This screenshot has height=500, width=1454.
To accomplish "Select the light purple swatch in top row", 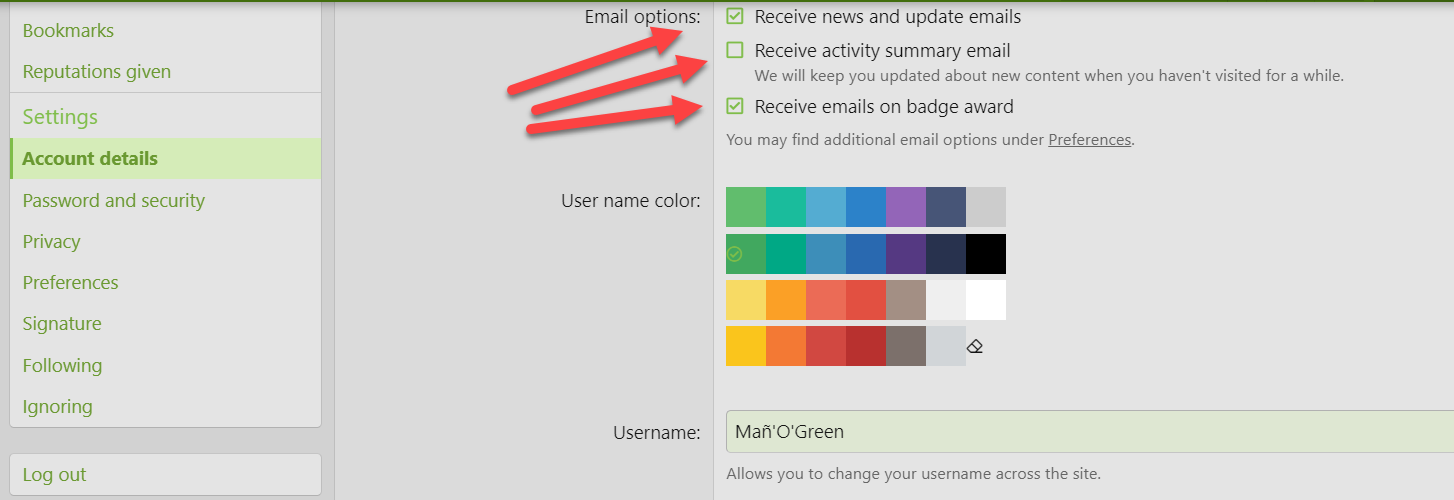I will [x=905, y=207].
